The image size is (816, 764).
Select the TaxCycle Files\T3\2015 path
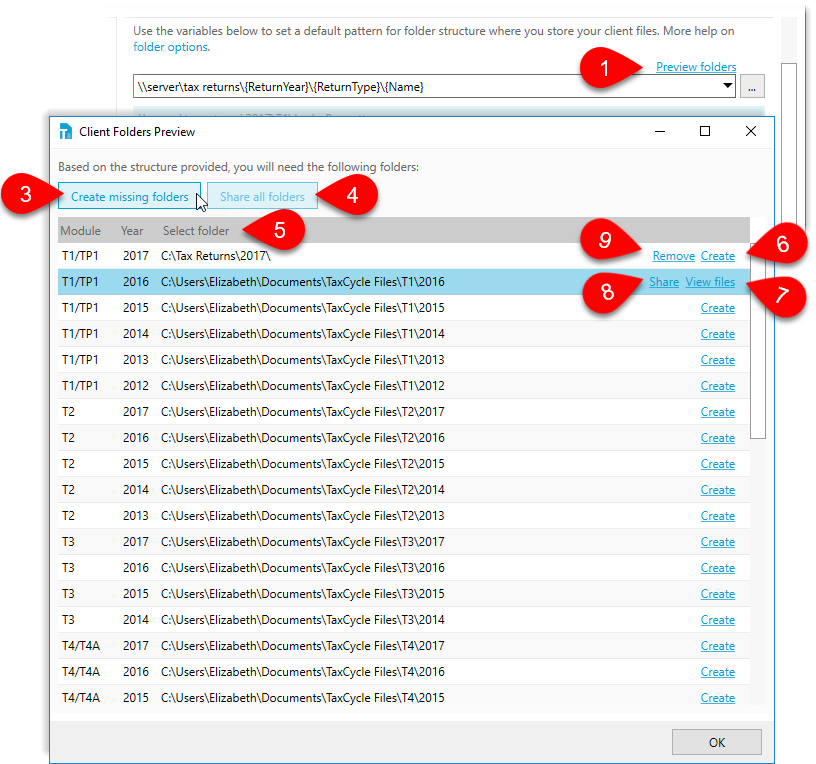point(303,594)
